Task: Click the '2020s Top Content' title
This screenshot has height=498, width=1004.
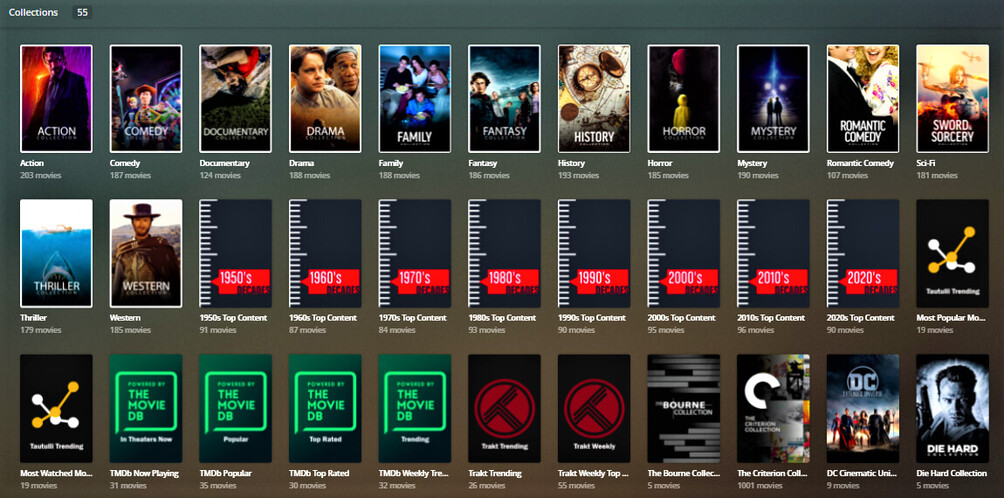Action: (x=861, y=318)
